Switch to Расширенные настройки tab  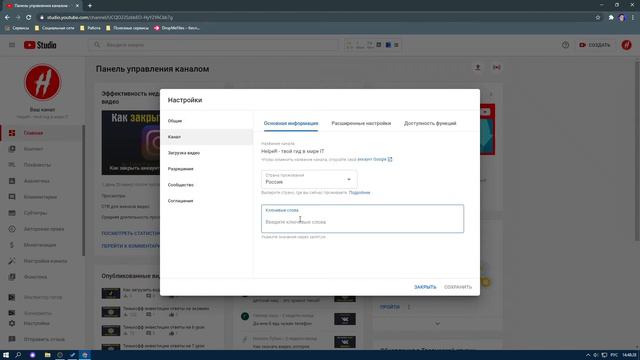(x=361, y=123)
